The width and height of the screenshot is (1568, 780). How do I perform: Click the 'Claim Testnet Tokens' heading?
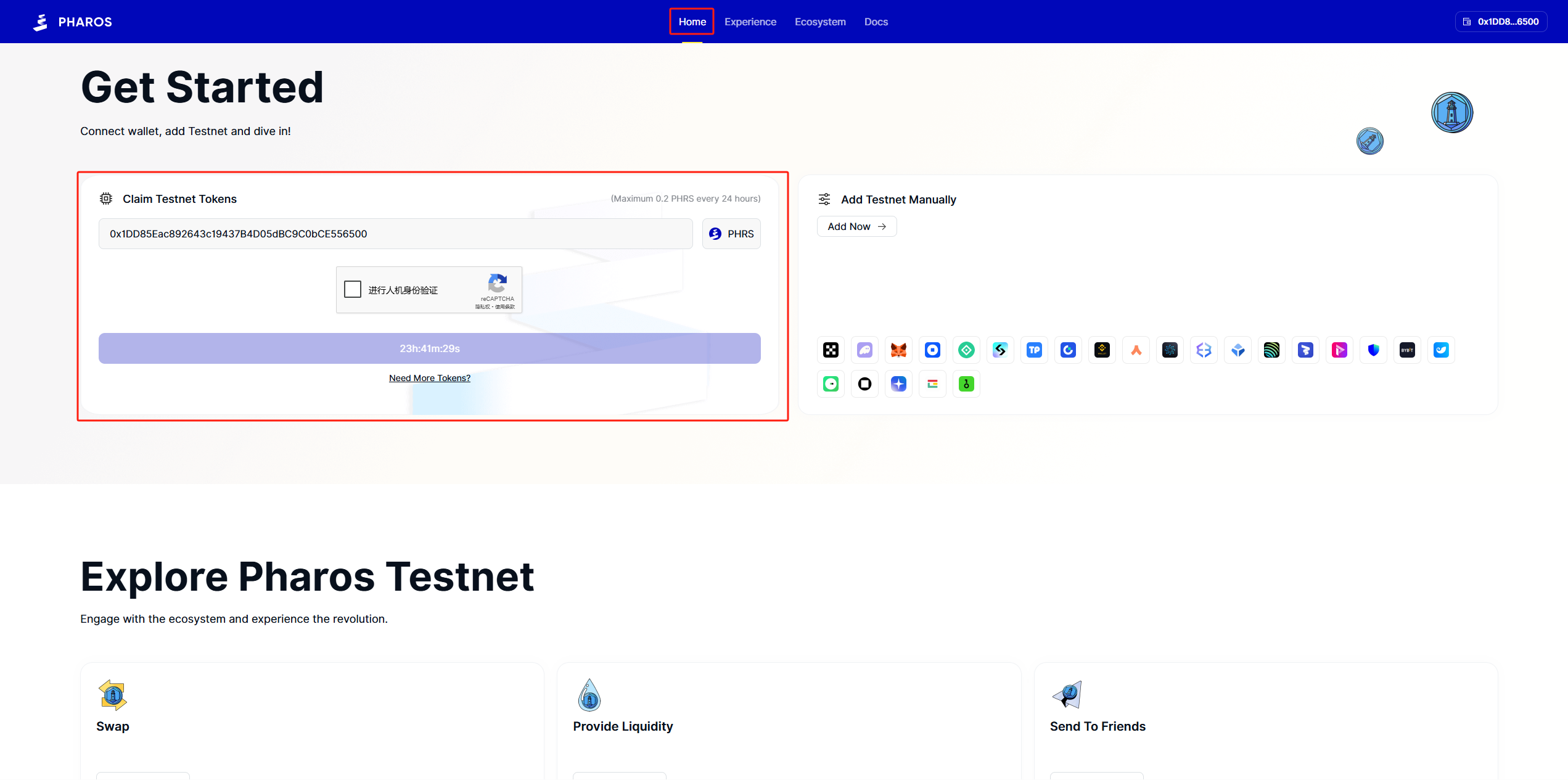point(179,199)
